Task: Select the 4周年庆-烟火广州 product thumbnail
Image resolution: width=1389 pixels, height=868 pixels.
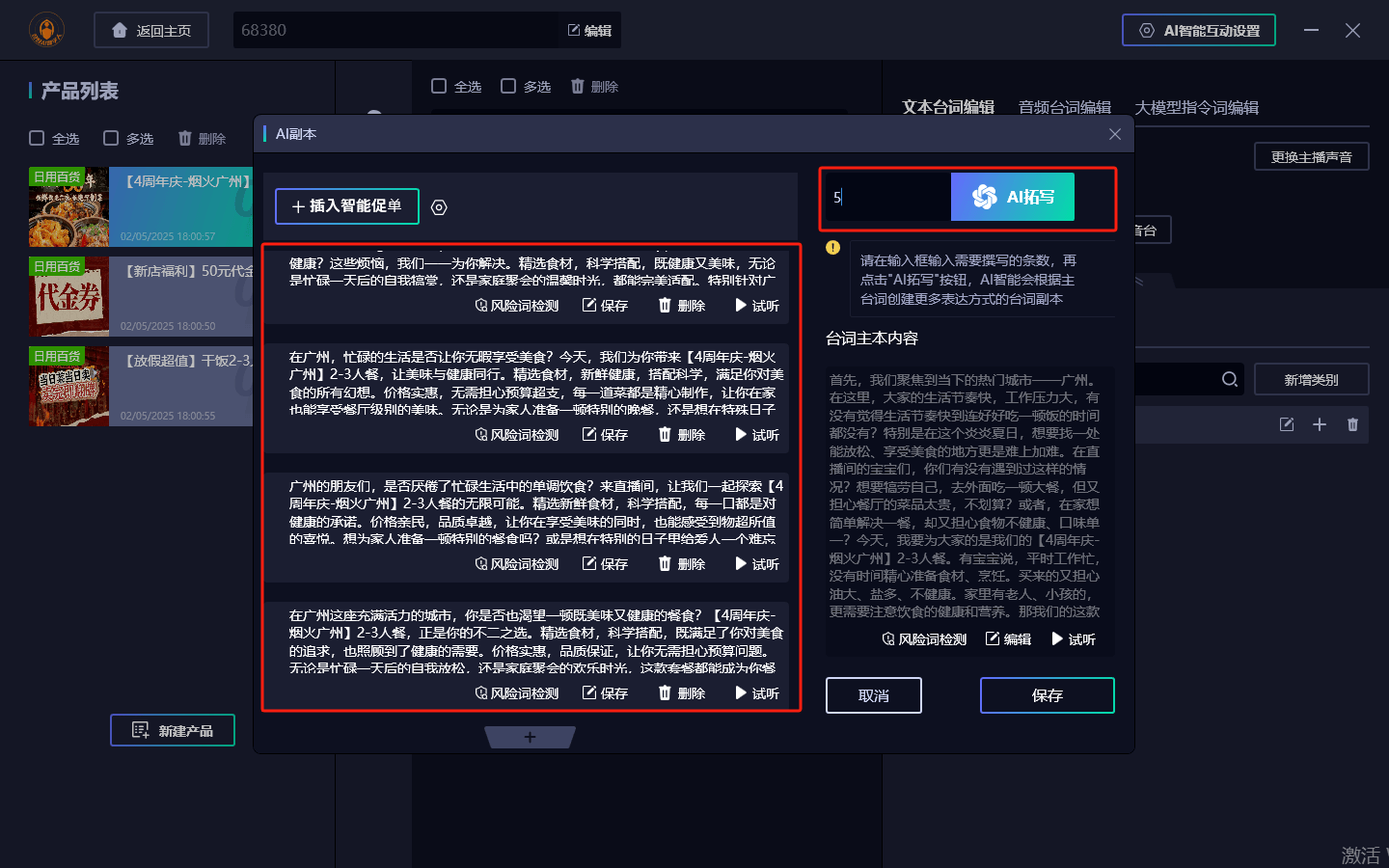Action: pos(68,207)
